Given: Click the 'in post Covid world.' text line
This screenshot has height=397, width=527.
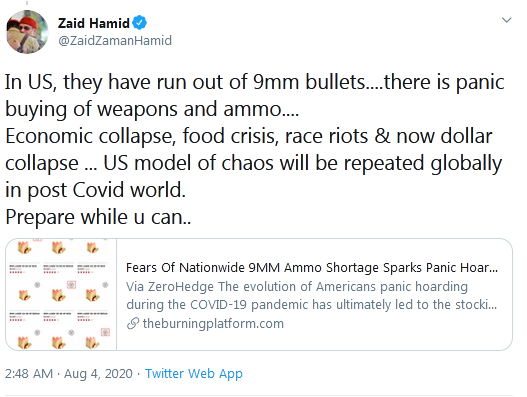Looking at the screenshot, I should click(95, 190).
